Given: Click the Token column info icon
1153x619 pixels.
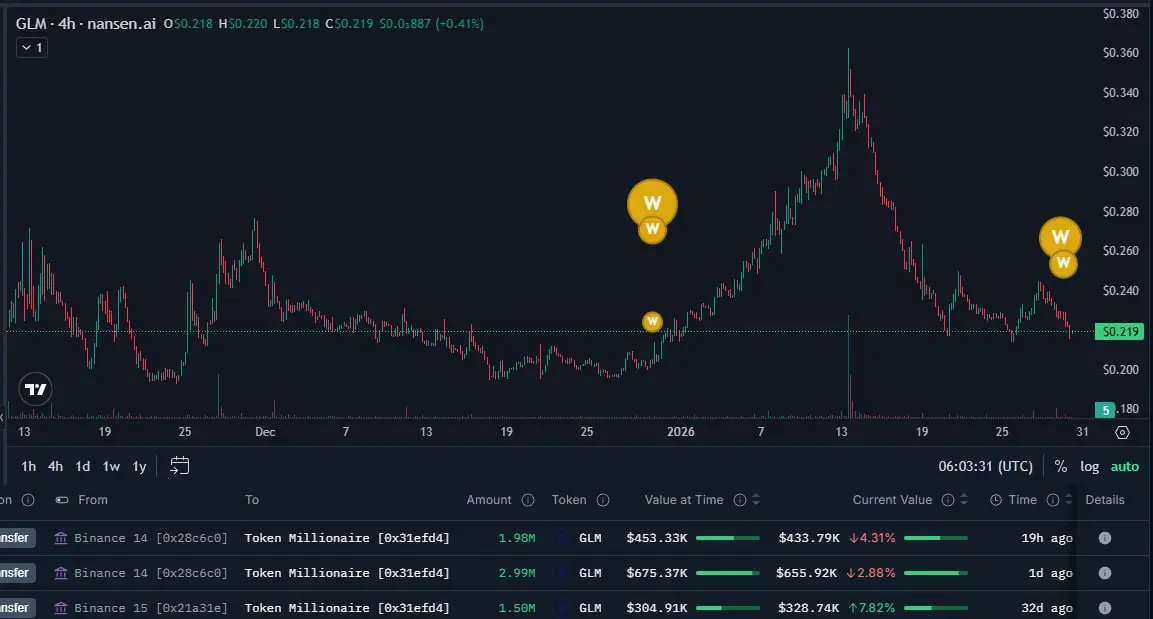Looking at the screenshot, I should coord(603,500).
